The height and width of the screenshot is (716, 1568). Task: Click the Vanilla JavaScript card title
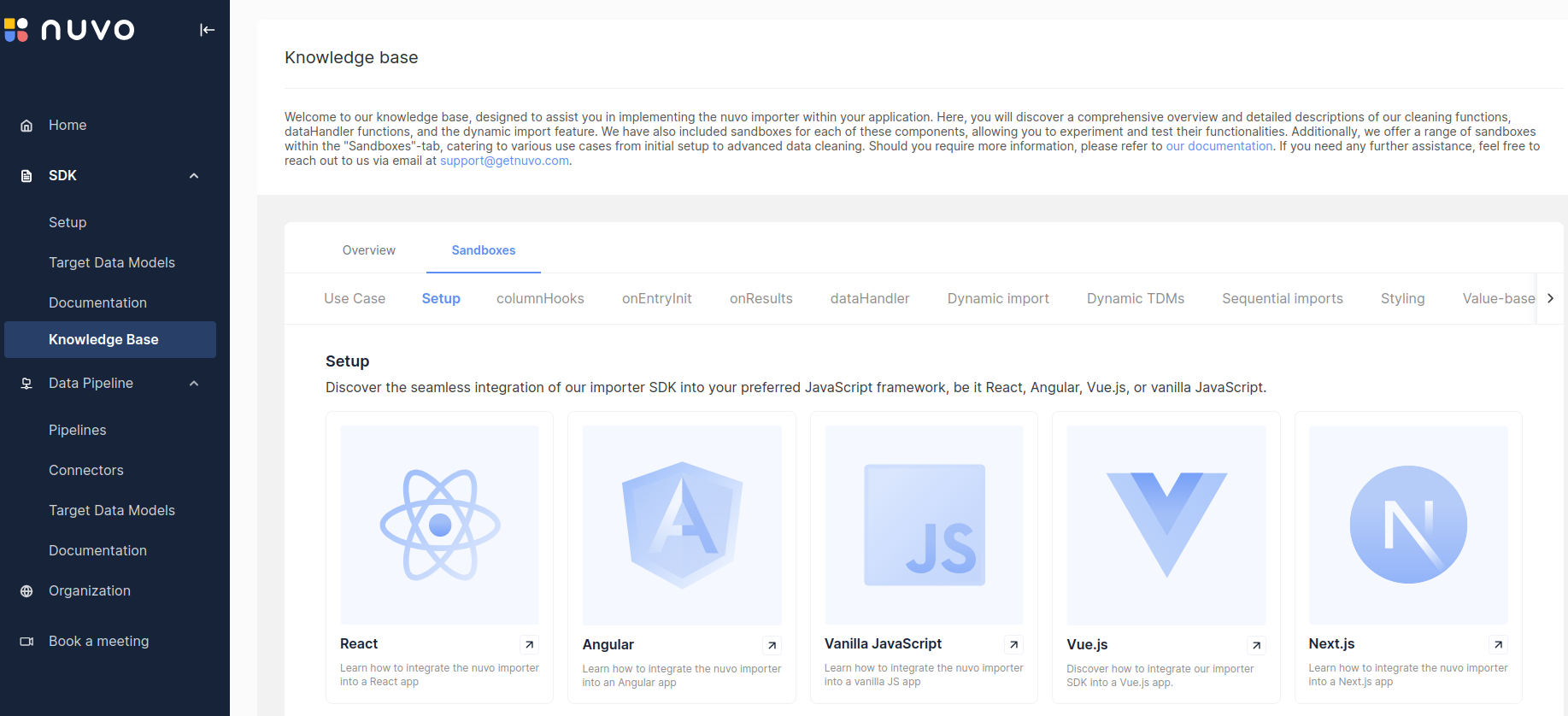(883, 643)
